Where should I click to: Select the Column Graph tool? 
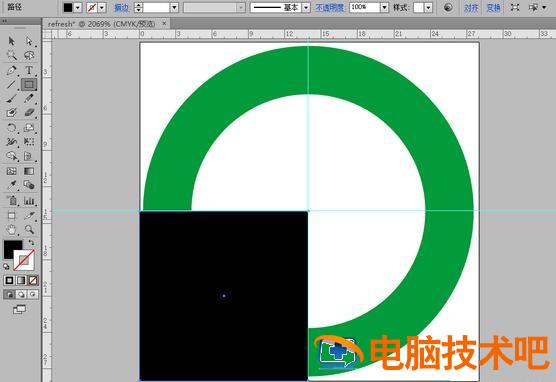click(x=29, y=201)
